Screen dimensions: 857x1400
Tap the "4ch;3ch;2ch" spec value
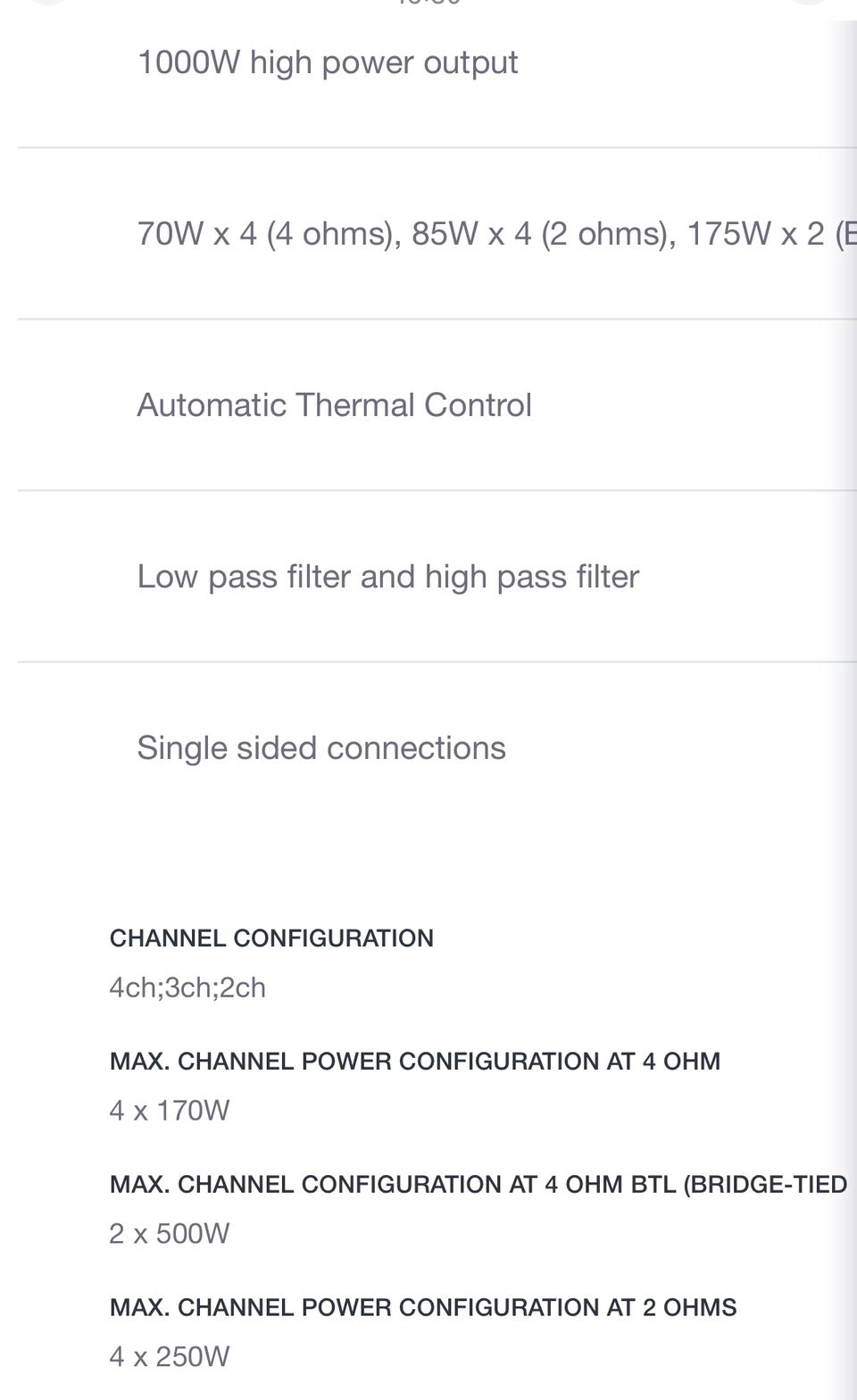(x=187, y=987)
